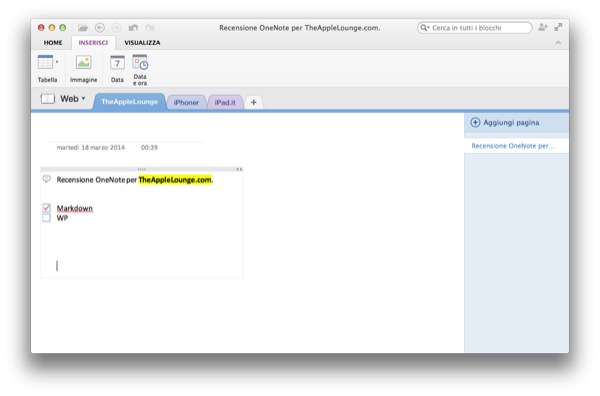Open the VISUALIZZA ribbon tab
Screen dimensions: 600x396
[x=142, y=42]
